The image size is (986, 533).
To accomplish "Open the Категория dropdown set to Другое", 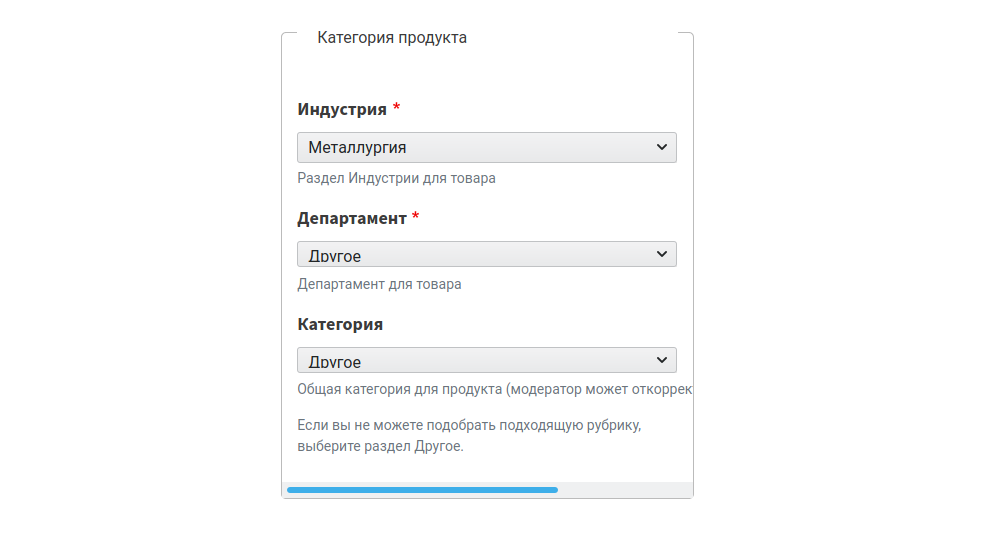I will [x=487, y=360].
